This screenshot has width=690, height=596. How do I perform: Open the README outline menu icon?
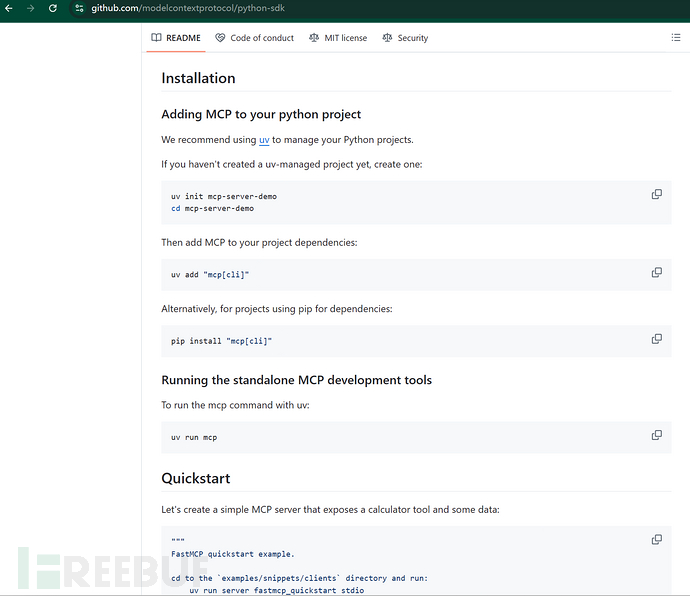tap(675, 38)
